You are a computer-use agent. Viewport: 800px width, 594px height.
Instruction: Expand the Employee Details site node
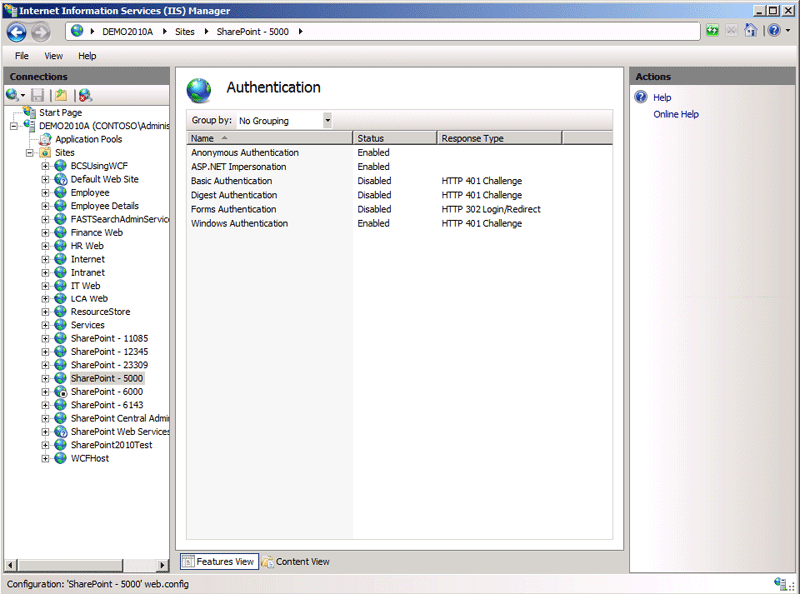click(x=45, y=206)
